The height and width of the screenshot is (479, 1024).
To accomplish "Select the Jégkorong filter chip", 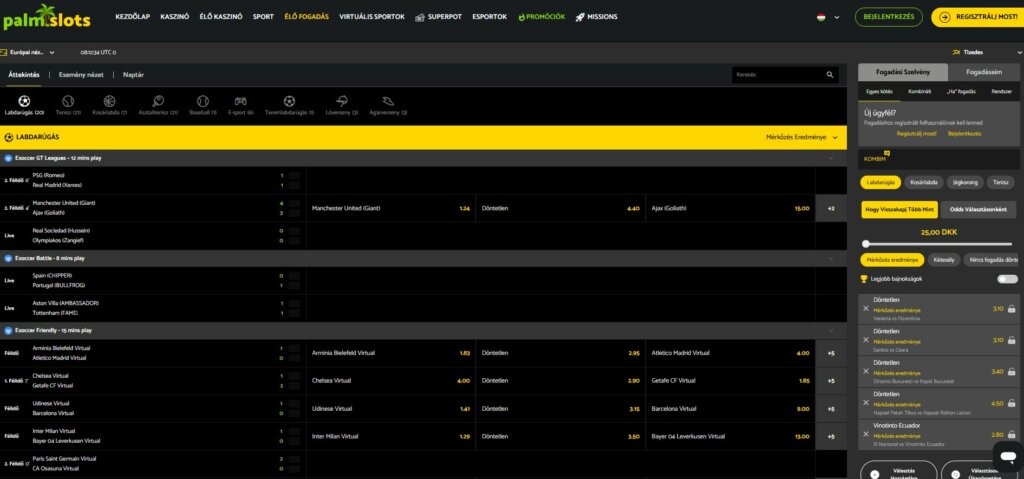I will [x=965, y=183].
